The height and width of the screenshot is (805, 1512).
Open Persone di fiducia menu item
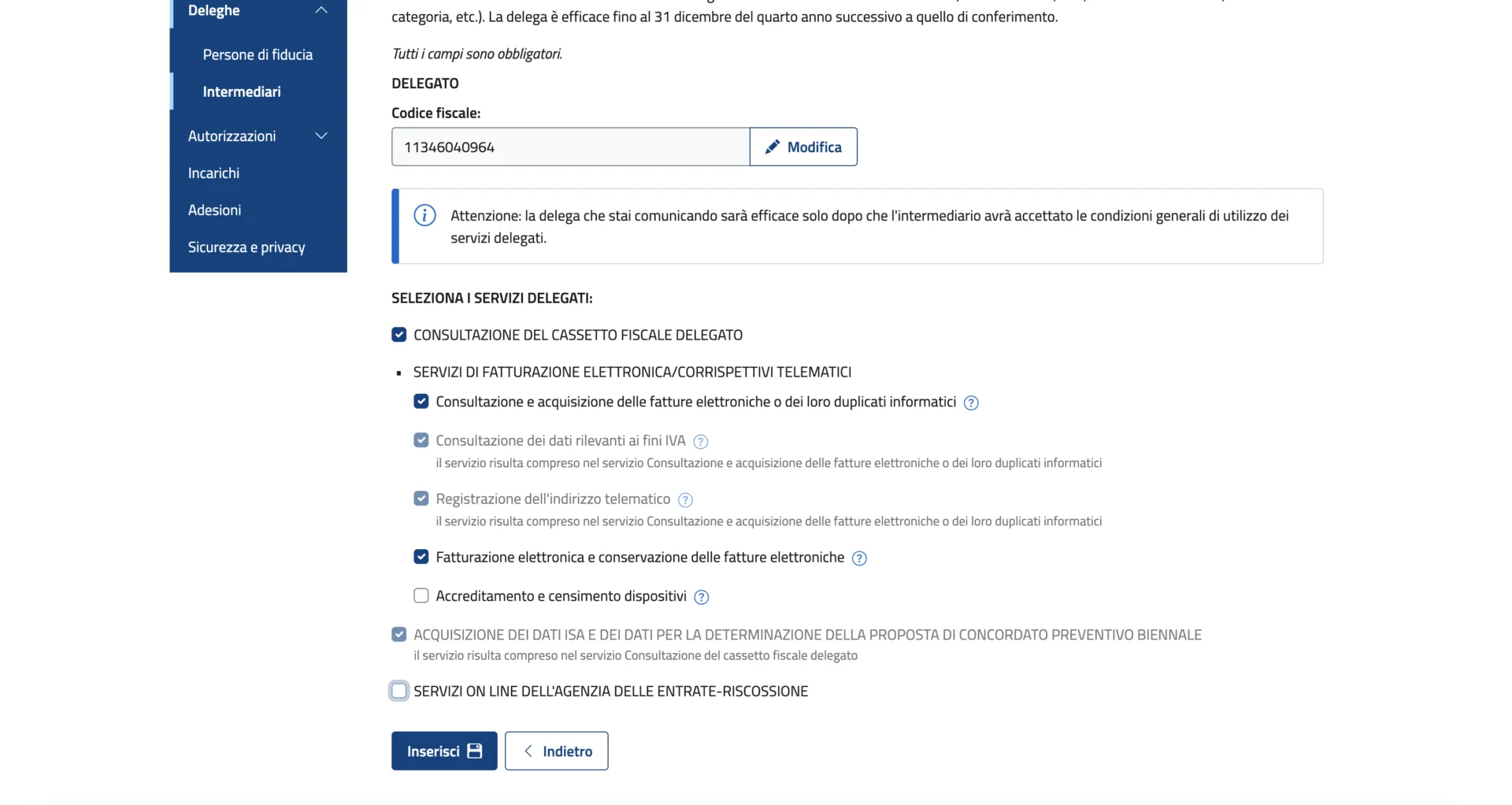click(258, 55)
